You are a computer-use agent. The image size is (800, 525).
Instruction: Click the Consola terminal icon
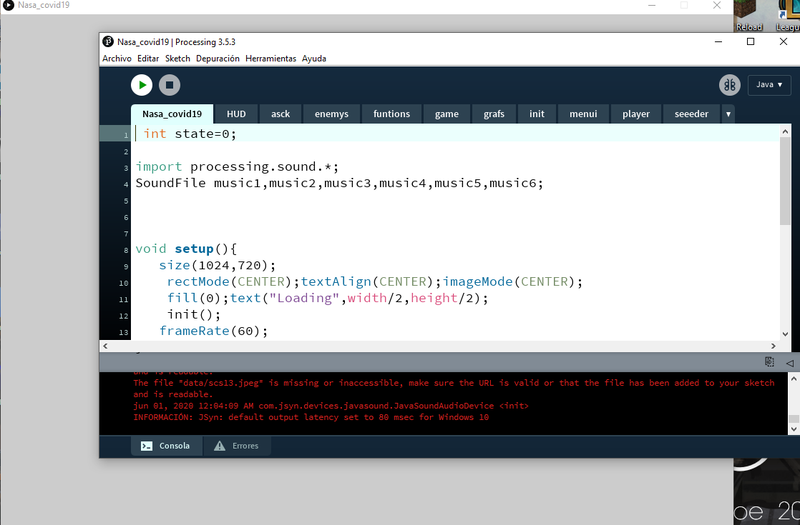pyautogui.click(x=146, y=446)
